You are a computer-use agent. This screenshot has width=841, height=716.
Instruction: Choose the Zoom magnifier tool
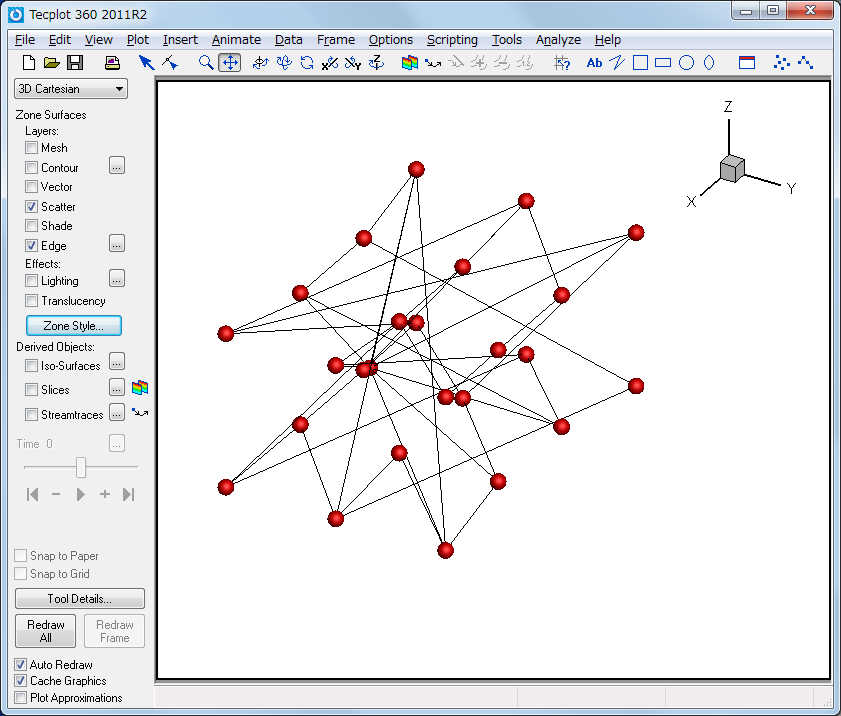(205, 63)
